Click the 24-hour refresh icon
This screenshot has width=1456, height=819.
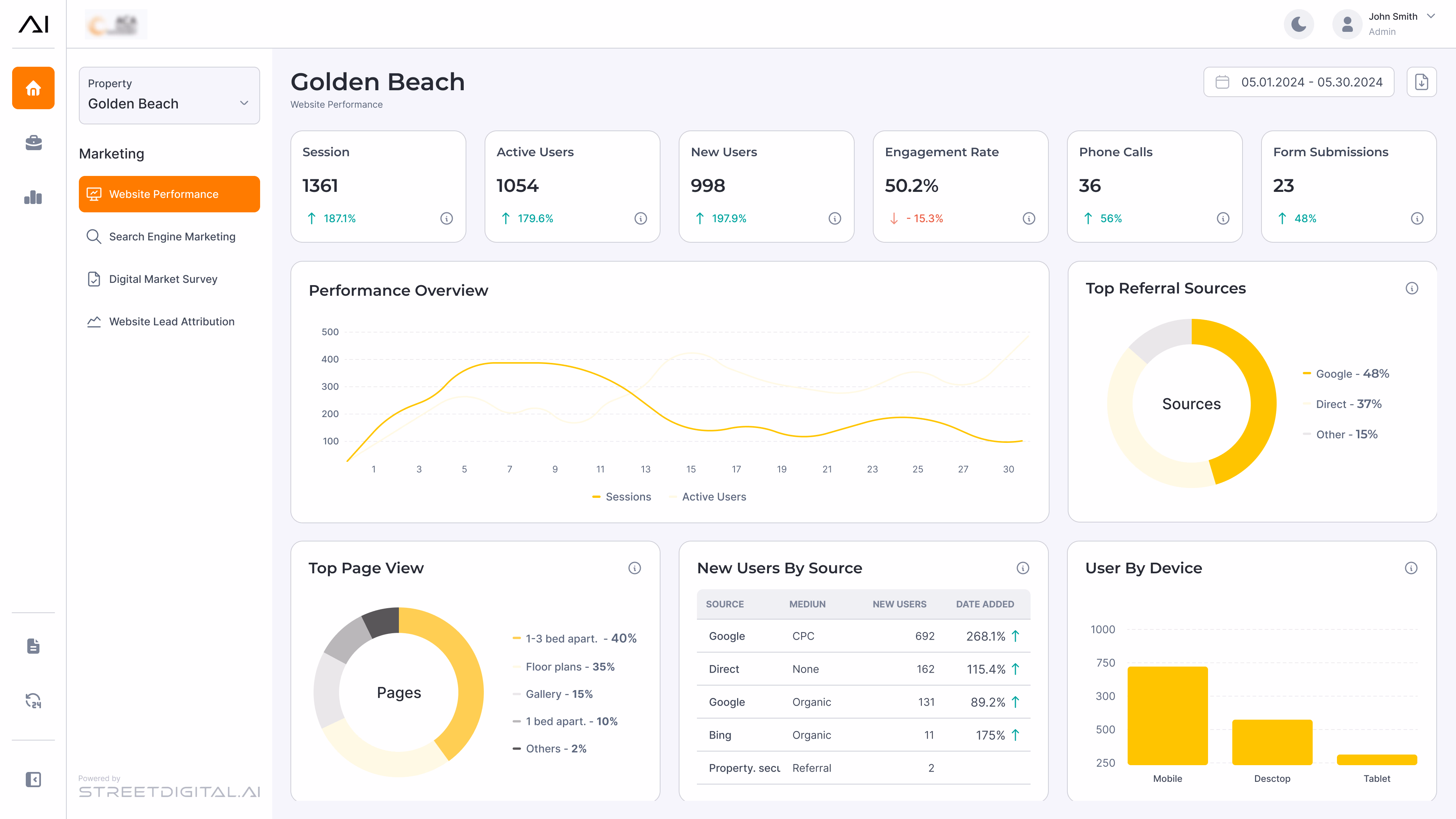pyautogui.click(x=33, y=700)
